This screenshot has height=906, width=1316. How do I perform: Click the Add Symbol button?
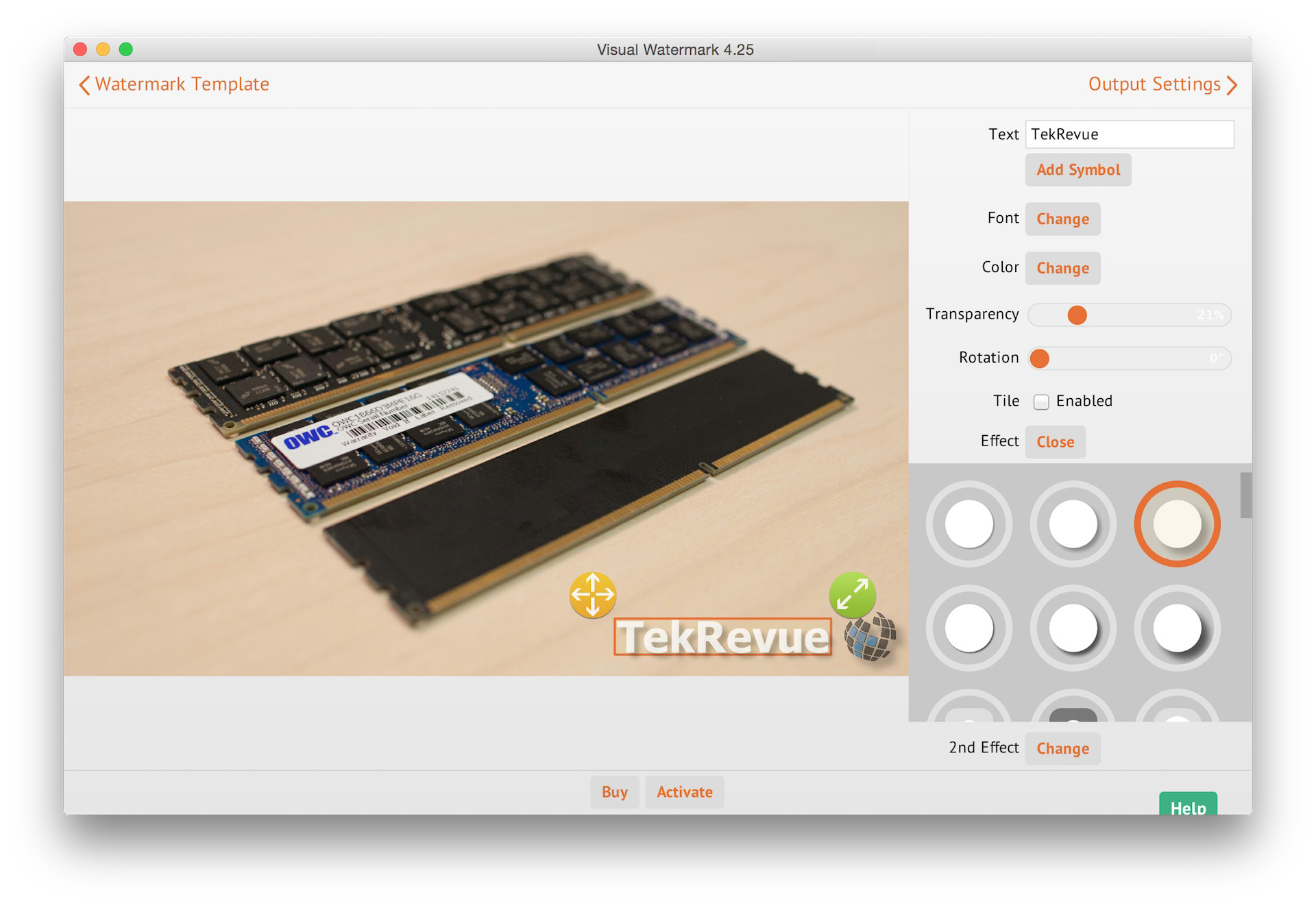pyautogui.click(x=1078, y=170)
